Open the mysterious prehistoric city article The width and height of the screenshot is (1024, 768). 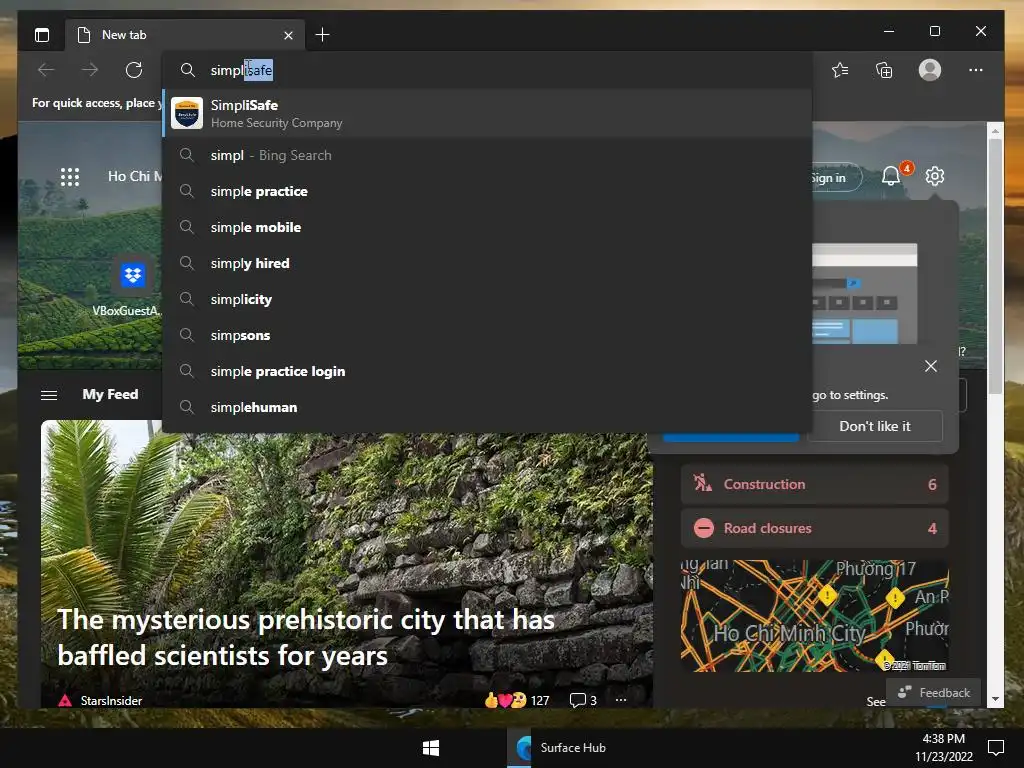(306, 637)
